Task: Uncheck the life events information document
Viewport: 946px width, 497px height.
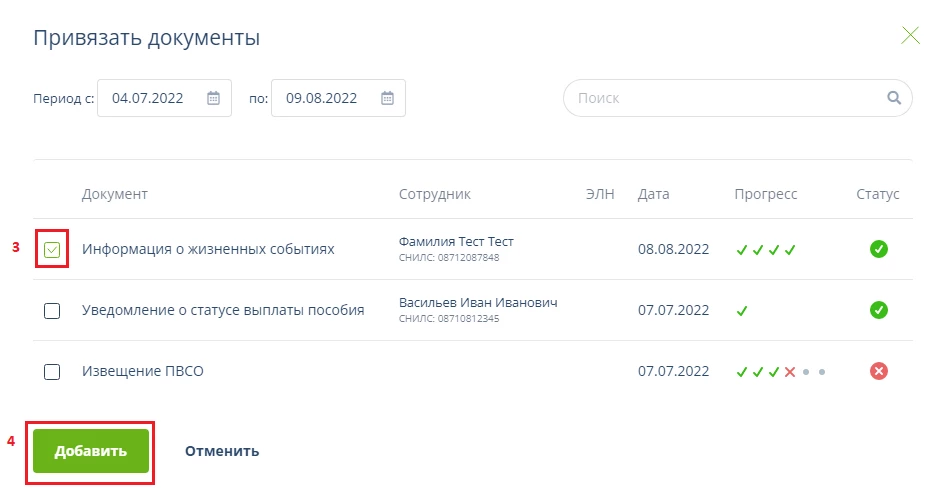Action: click(52, 249)
